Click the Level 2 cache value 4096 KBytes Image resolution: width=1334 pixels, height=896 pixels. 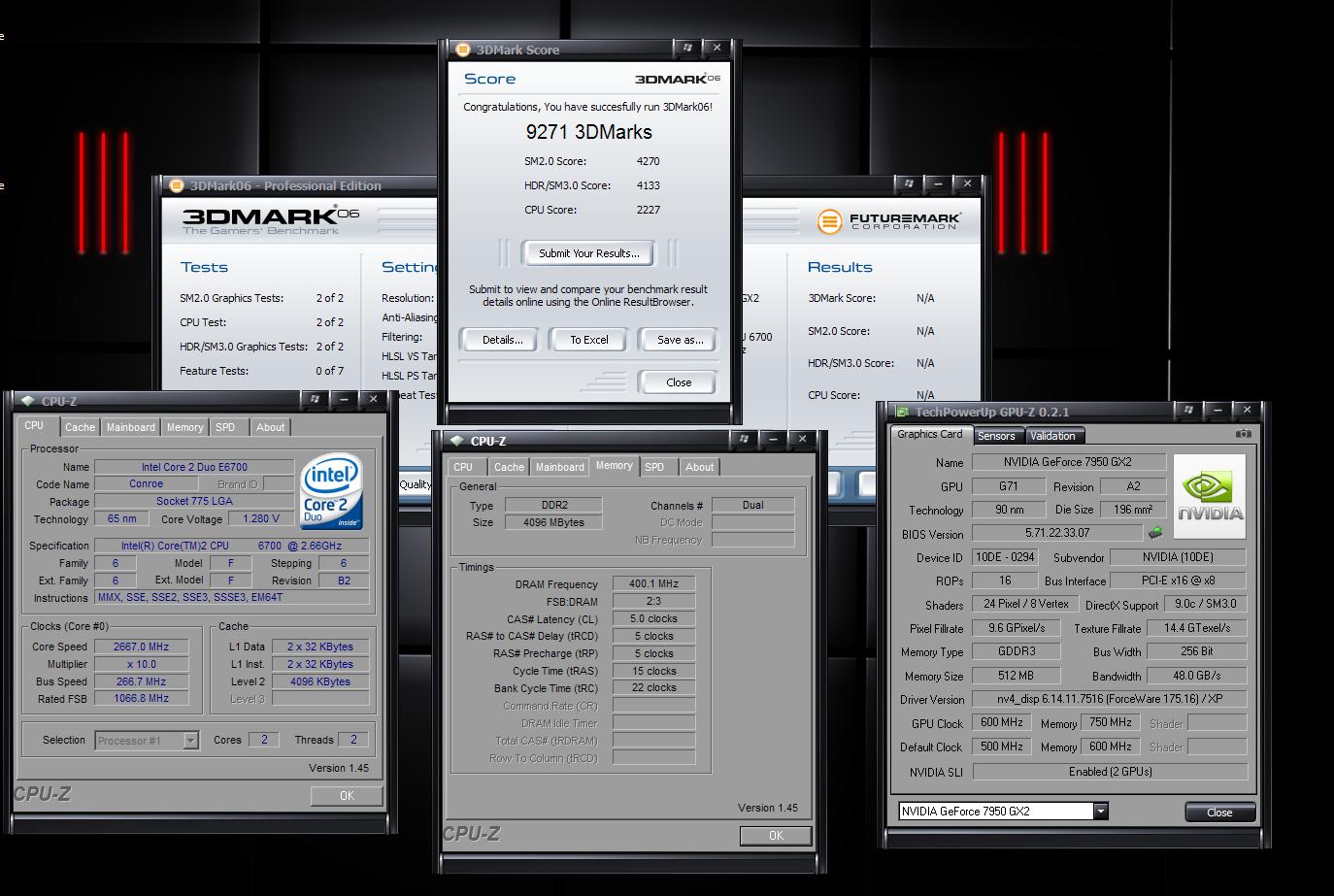coord(320,681)
